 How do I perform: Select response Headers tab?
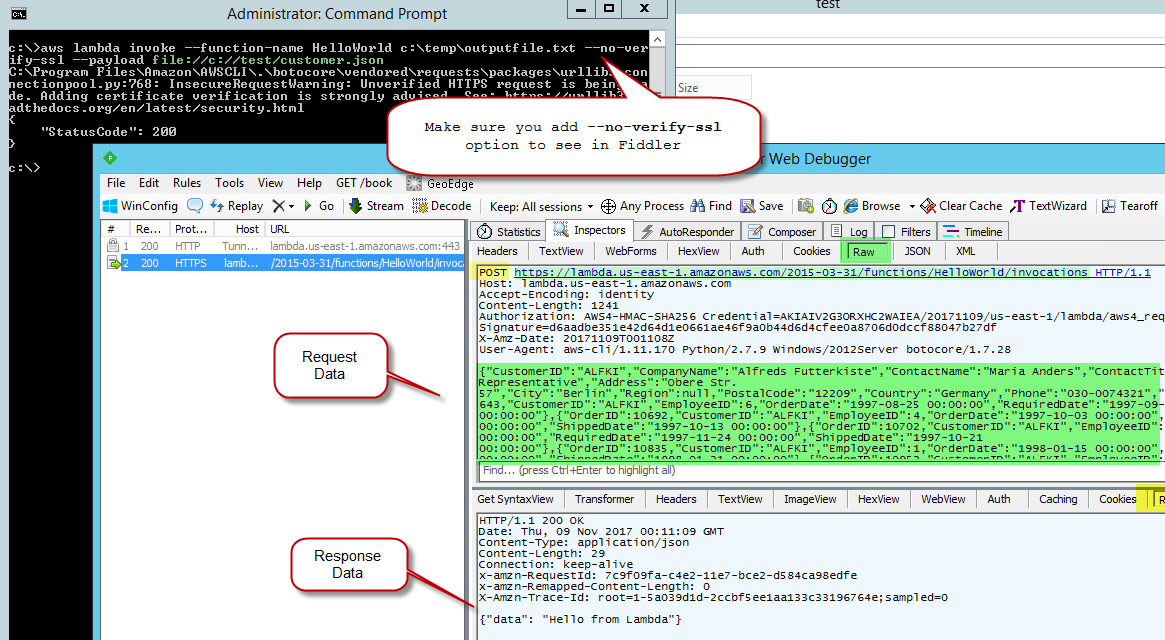(x=676, y=499)
